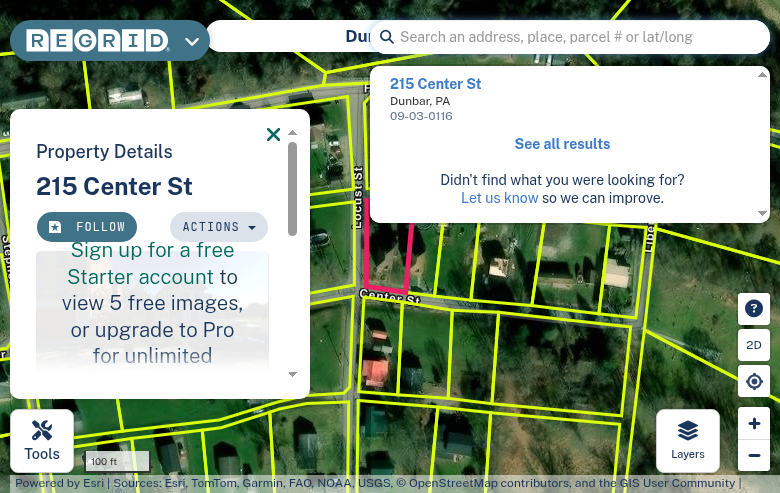
Task: Zoom out with the minus button
Action: point(754,455)
